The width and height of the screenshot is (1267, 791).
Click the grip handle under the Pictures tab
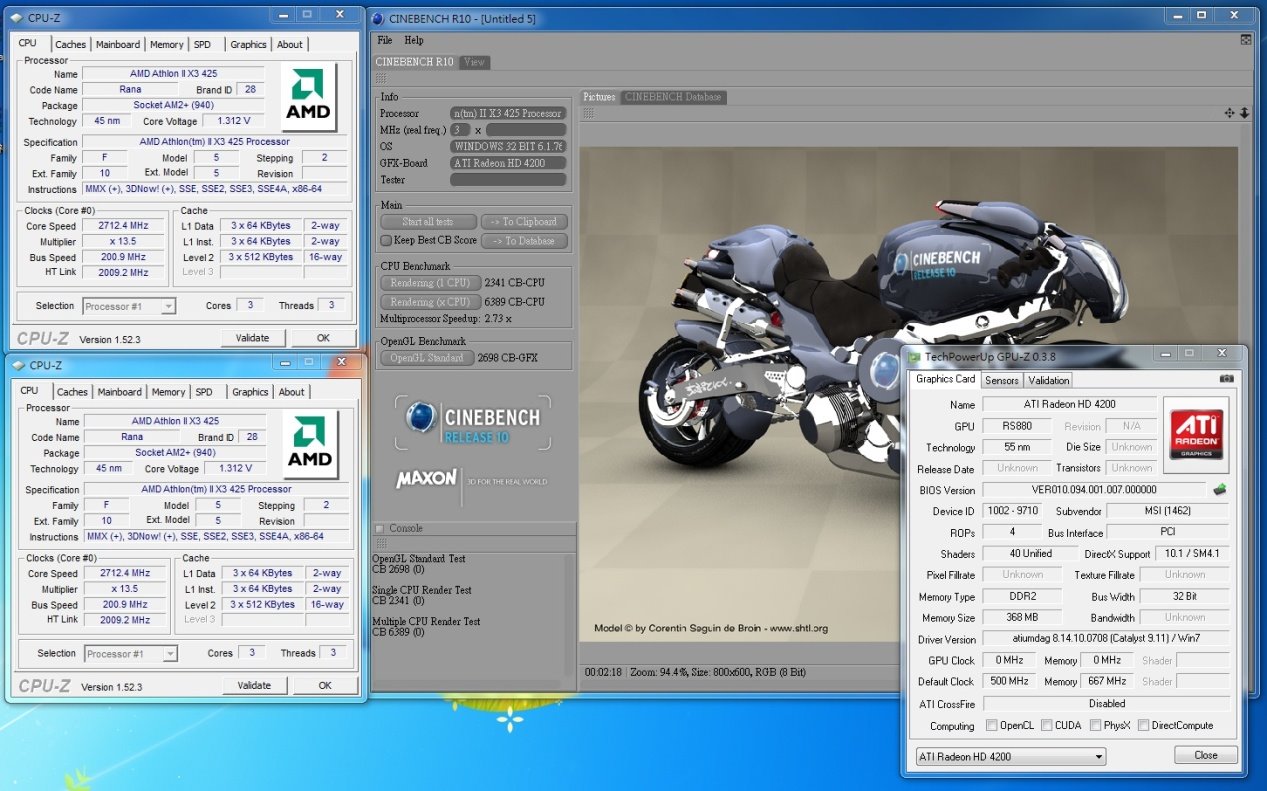pyautogui.click(x=589, y=114)
